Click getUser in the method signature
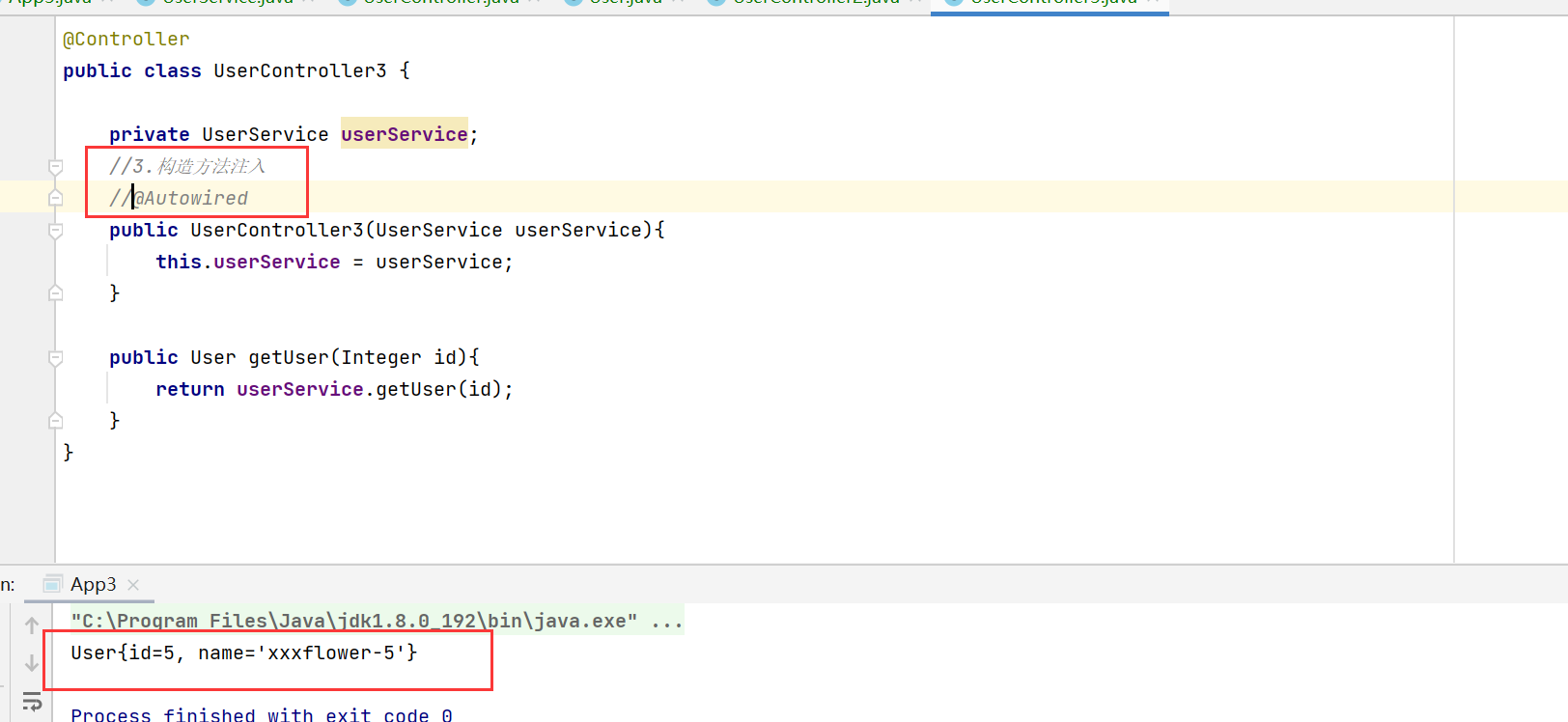Viewport: 1568px width, 722px height. pos(289,357)
